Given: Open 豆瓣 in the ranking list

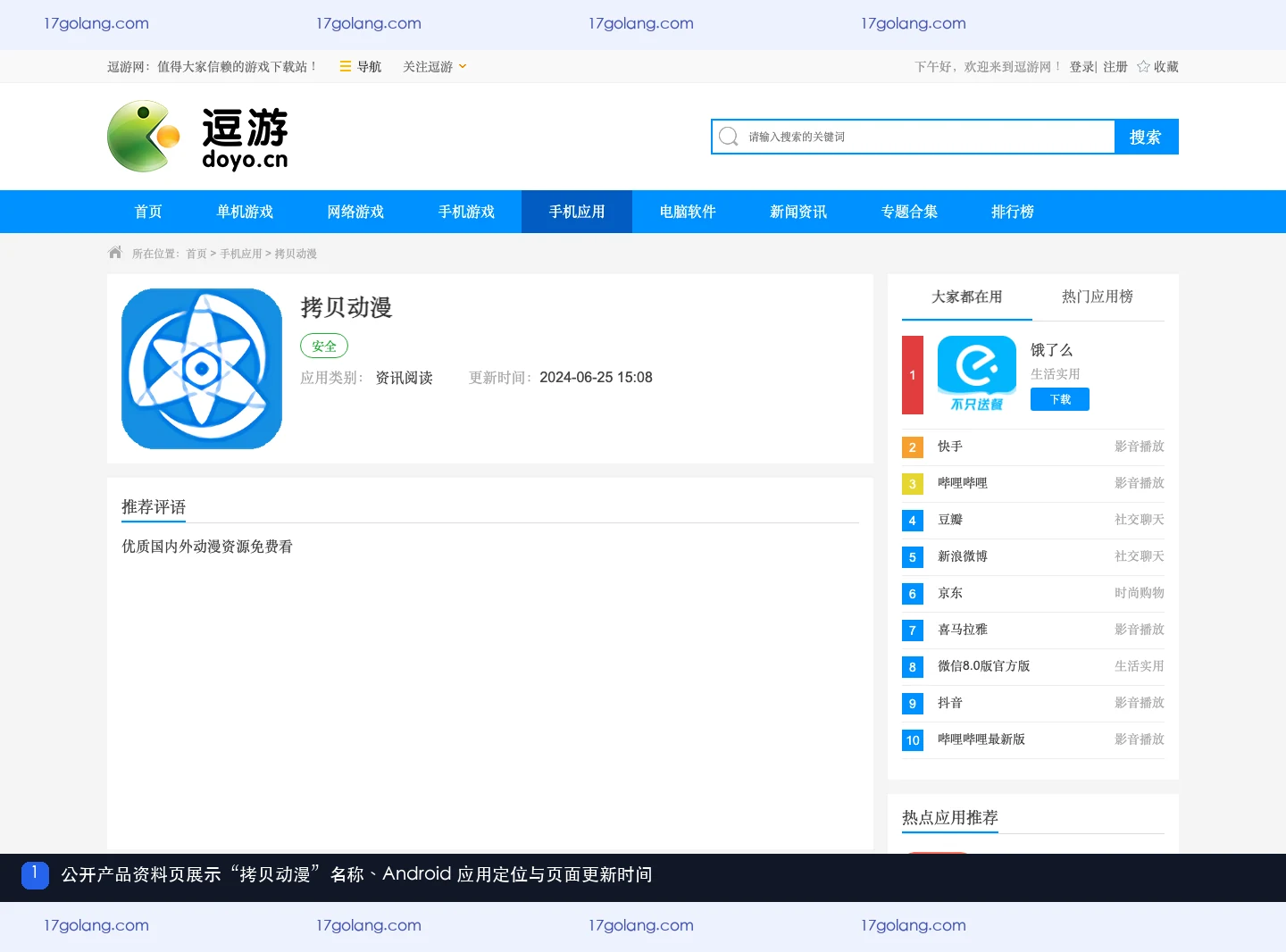Looking at the screenshot, I should [950, 520].
